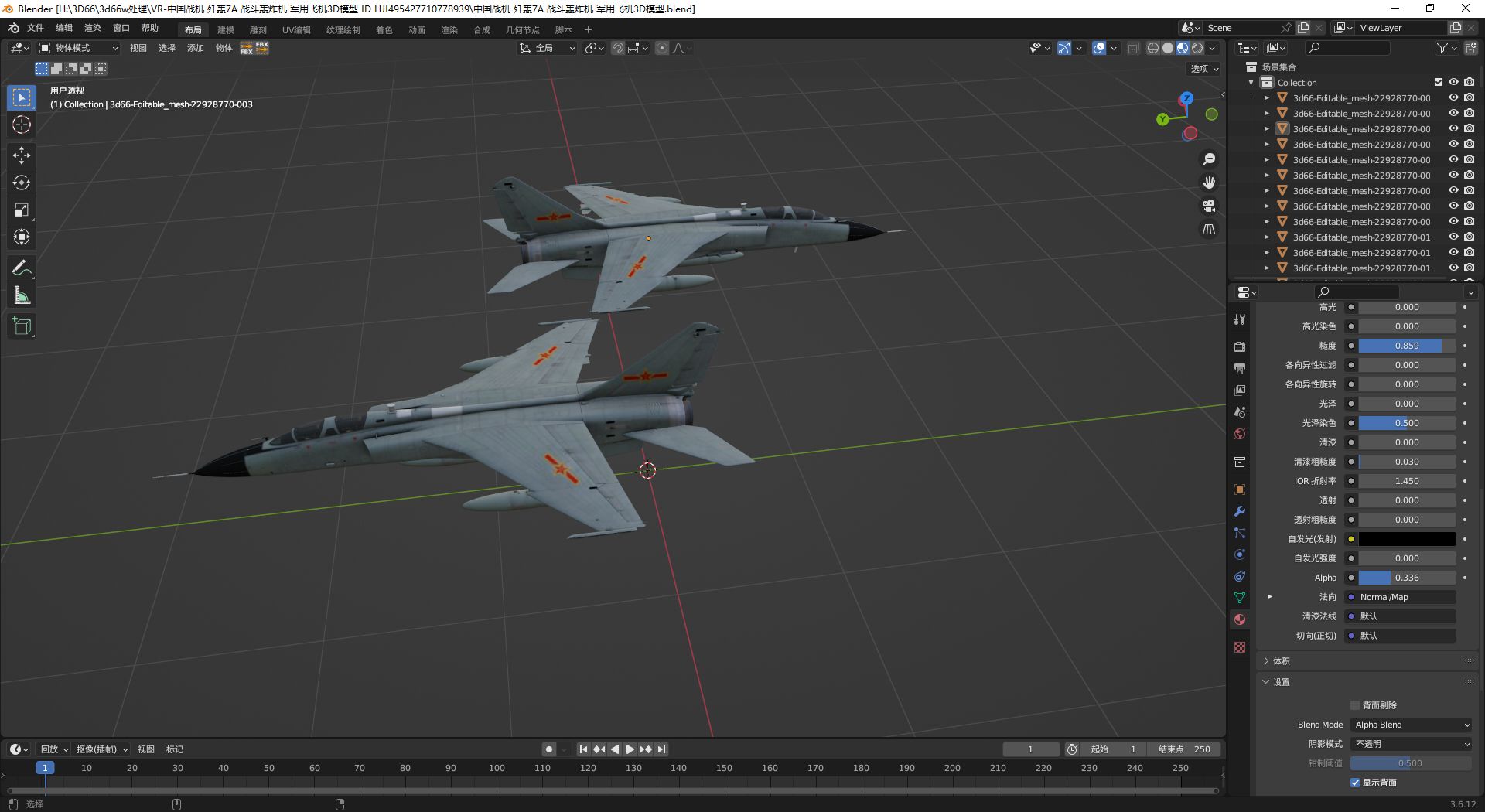Toggle X-ray mode in viewport header
Image resolution: width=1485 pixels, height=812 pixels.
1133,48
